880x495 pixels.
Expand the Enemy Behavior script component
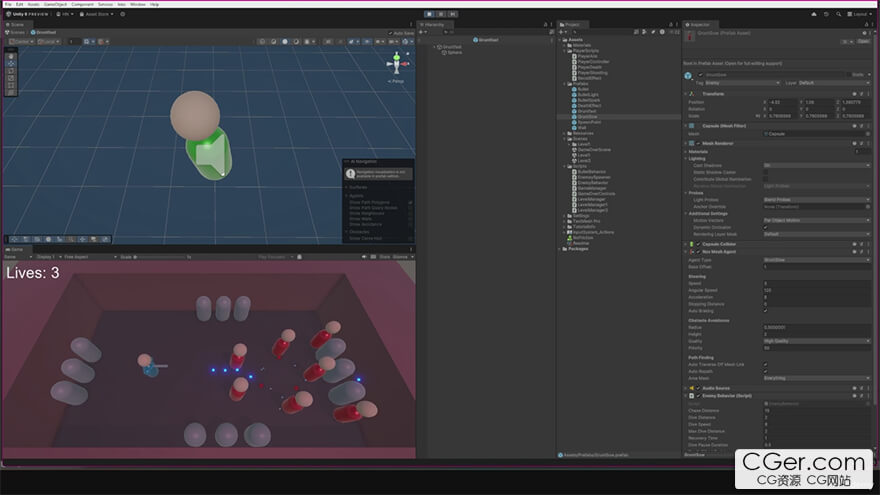686,396
